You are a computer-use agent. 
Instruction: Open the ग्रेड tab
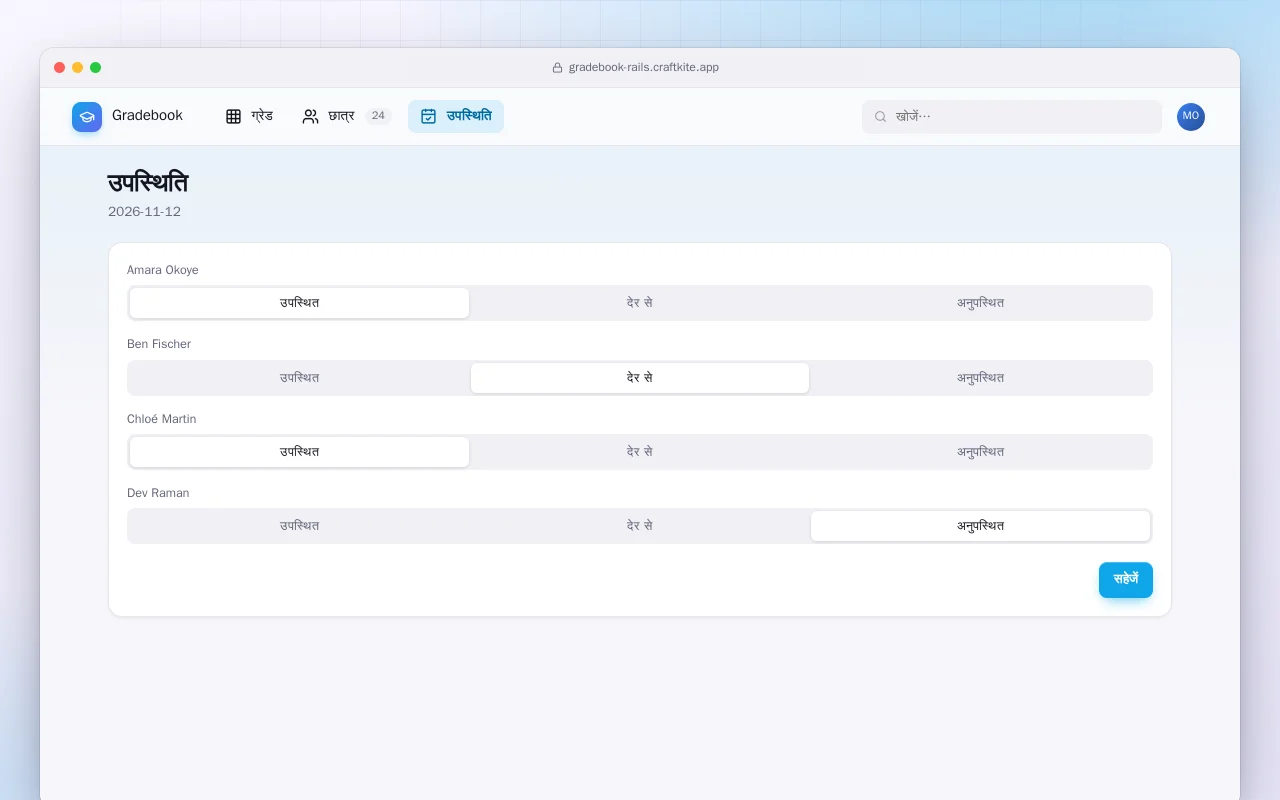coord(249,116)
